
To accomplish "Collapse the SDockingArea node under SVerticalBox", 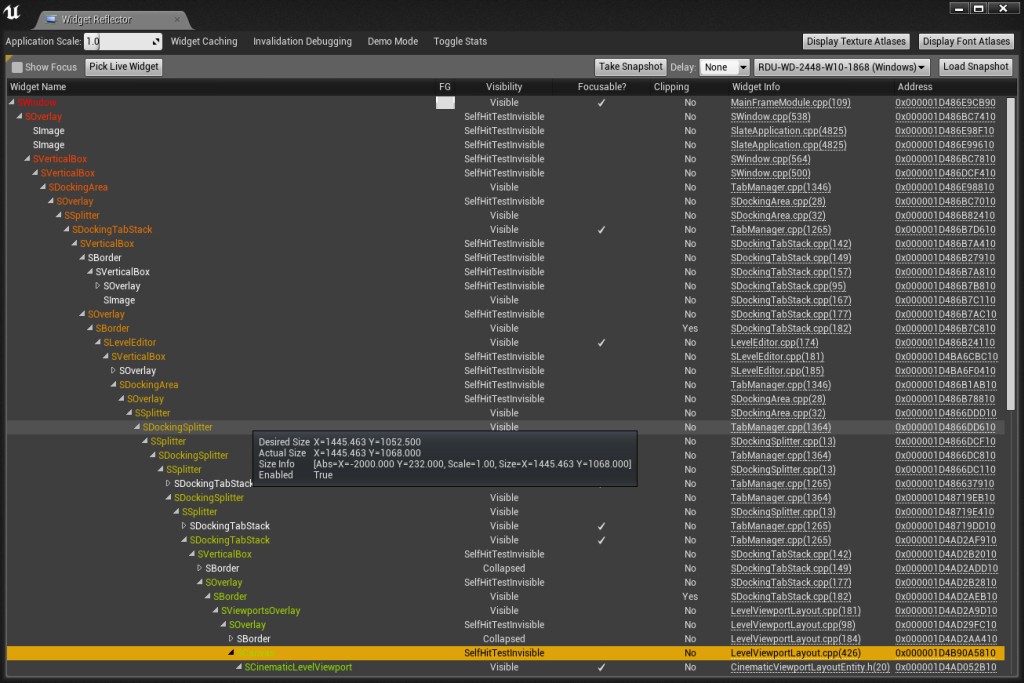I will [x=43, y=187].
